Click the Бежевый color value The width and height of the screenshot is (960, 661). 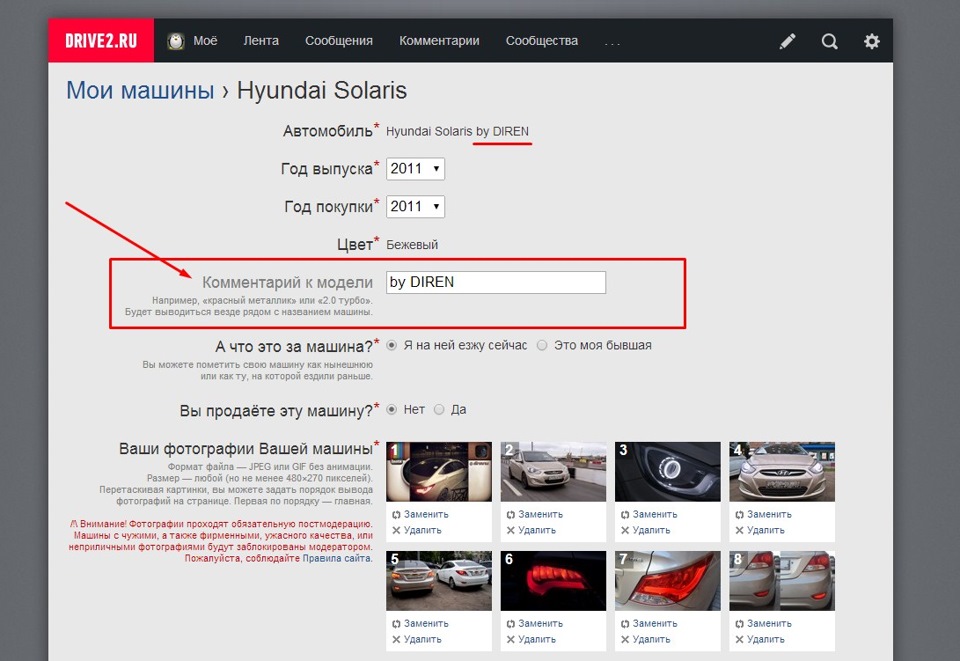412,245
